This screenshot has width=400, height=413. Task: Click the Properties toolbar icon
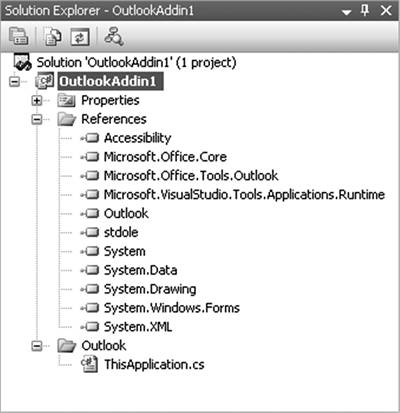coord(19,36)
